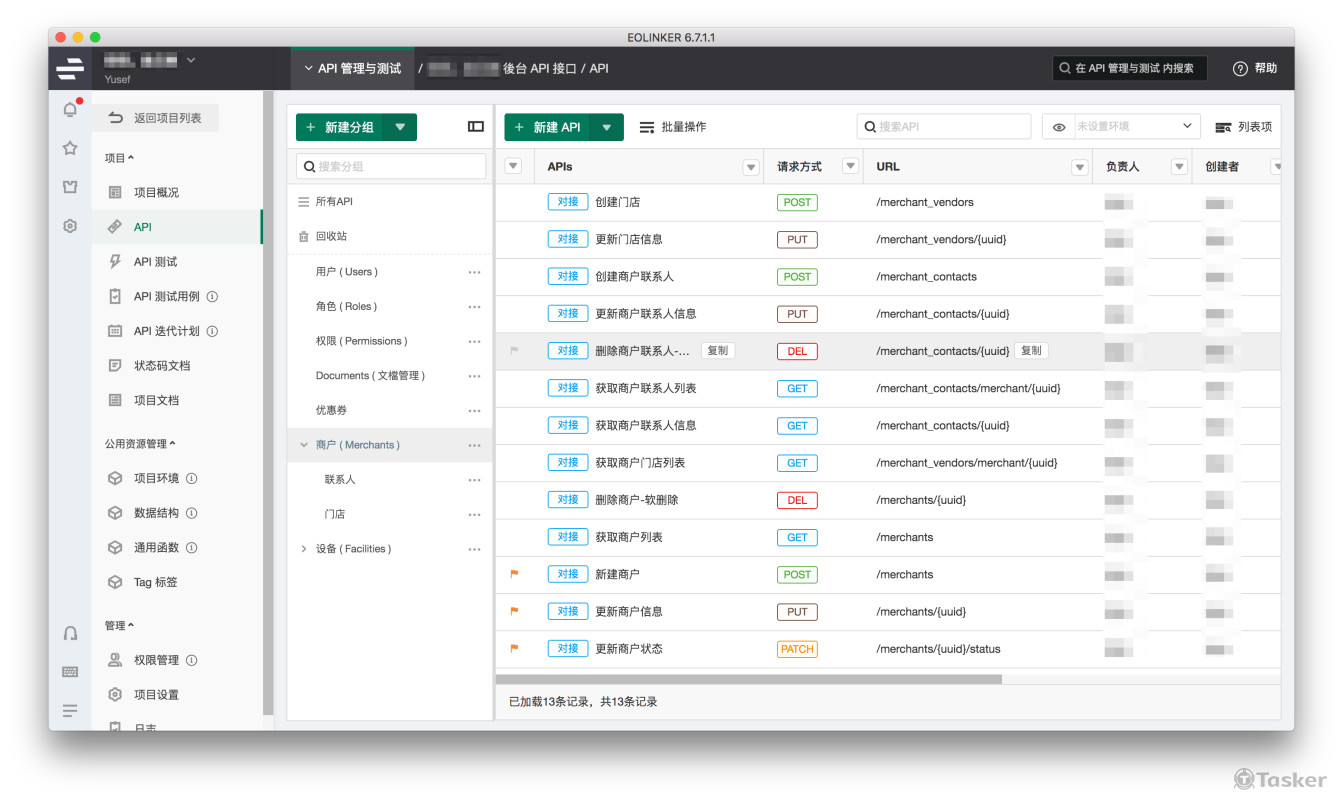The height and width of the screenshot is (800, 1343).
Task: Click the 新建分组 button
Action: pos(340,127)
